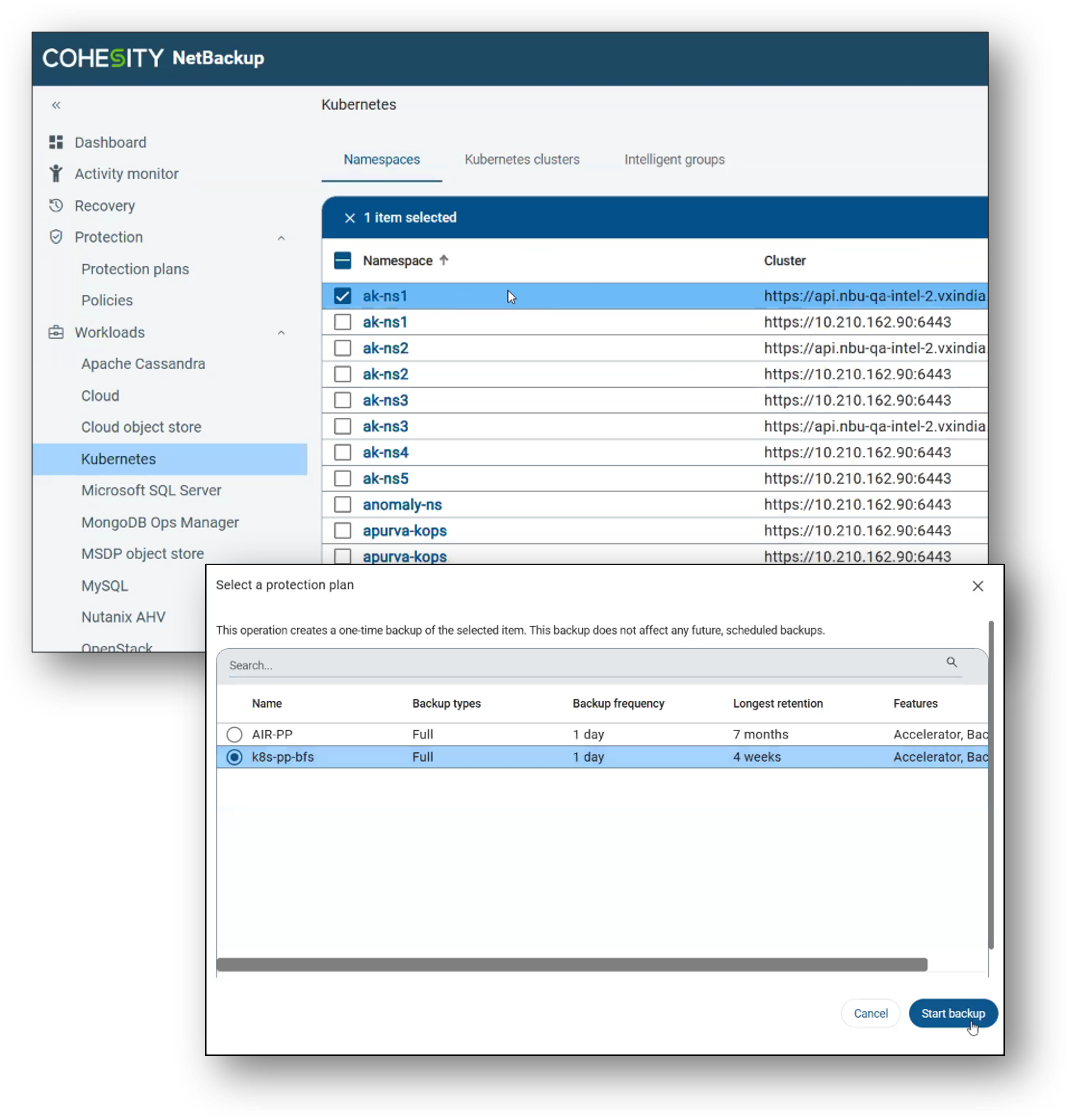The image size is (1069, 1120).
Task: Open Microsoft SQL Server workload
Action: [151, 490]
